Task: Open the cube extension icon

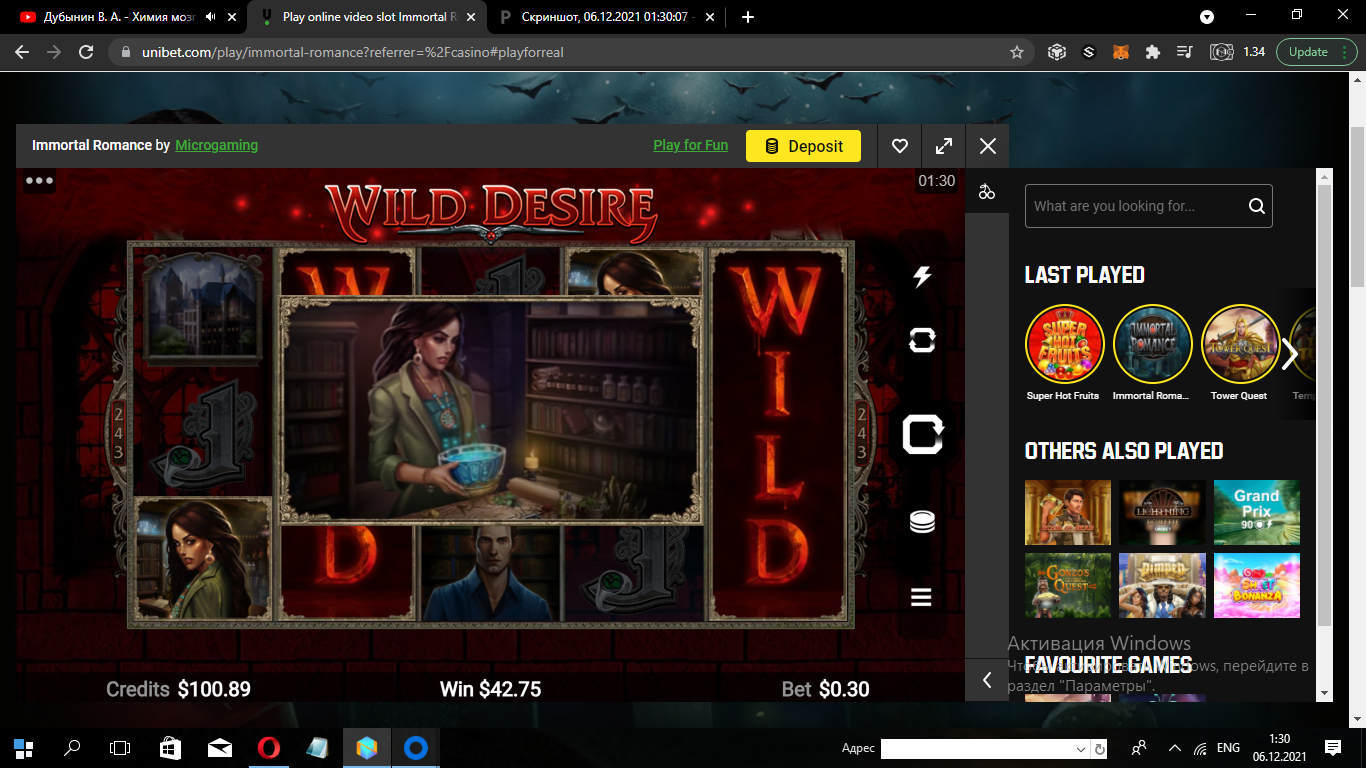Action: [1057, 52]
